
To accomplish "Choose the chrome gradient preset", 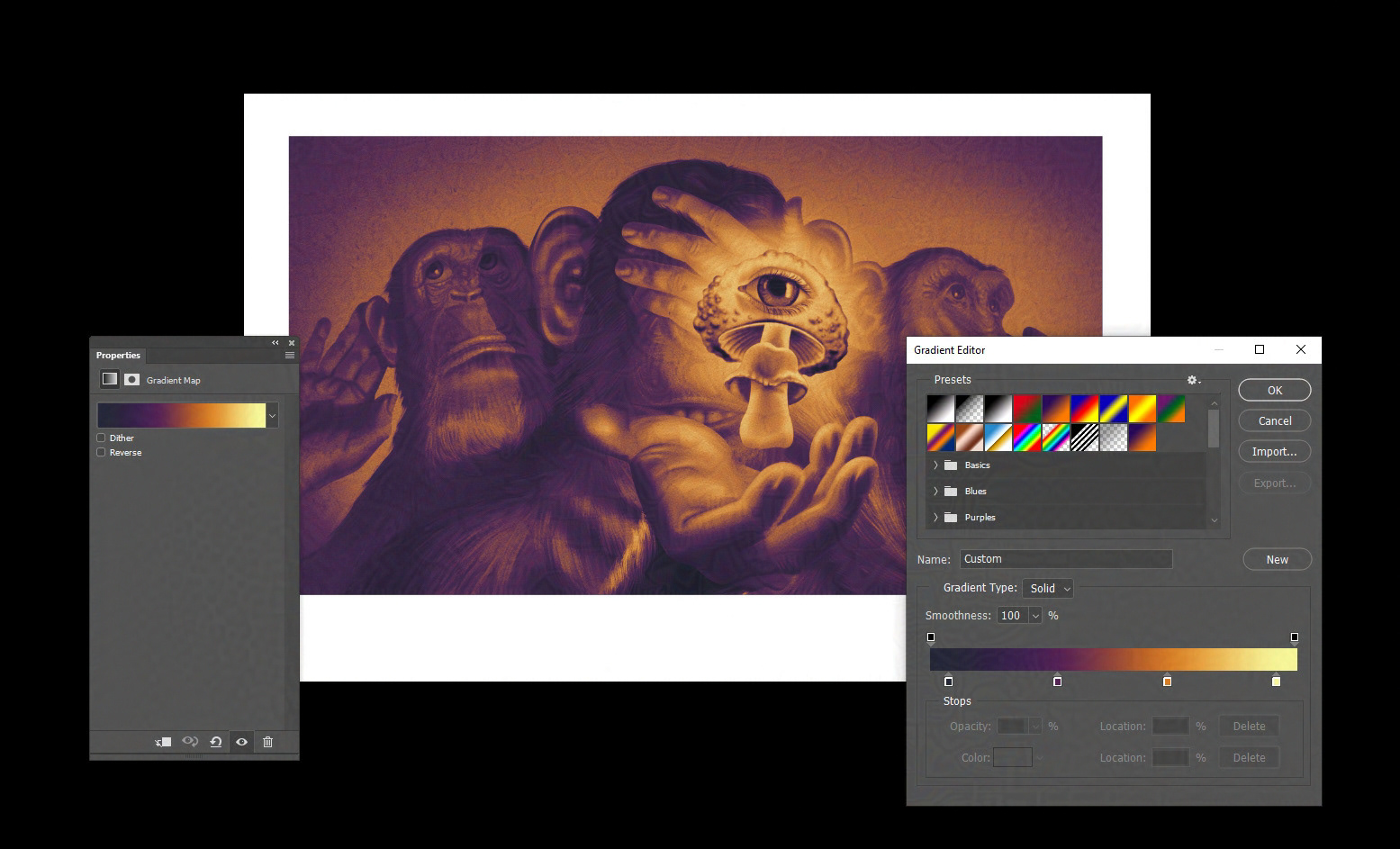I will coord(998,438).
